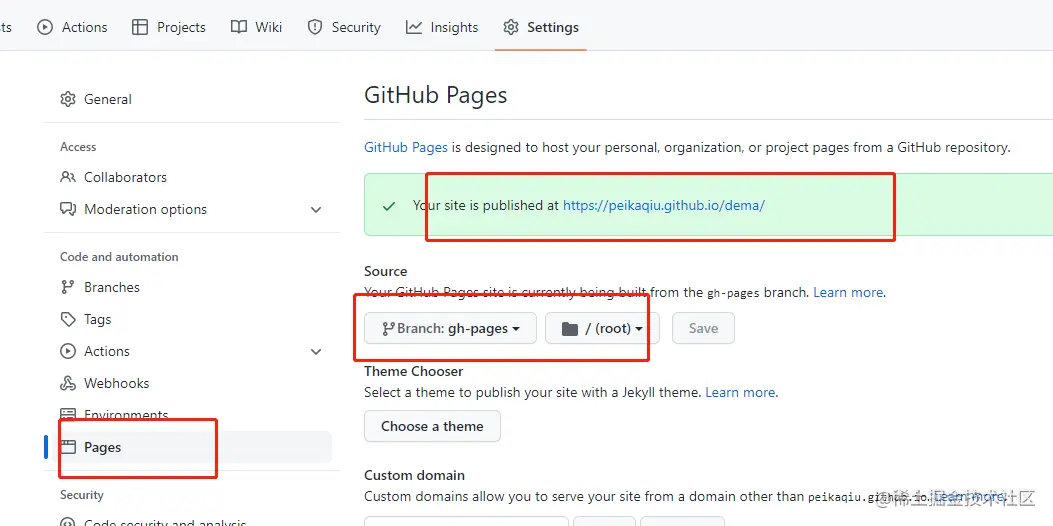1053x526 pixels.
Task: Click the Custom domain heading
Action: [414, 475]
